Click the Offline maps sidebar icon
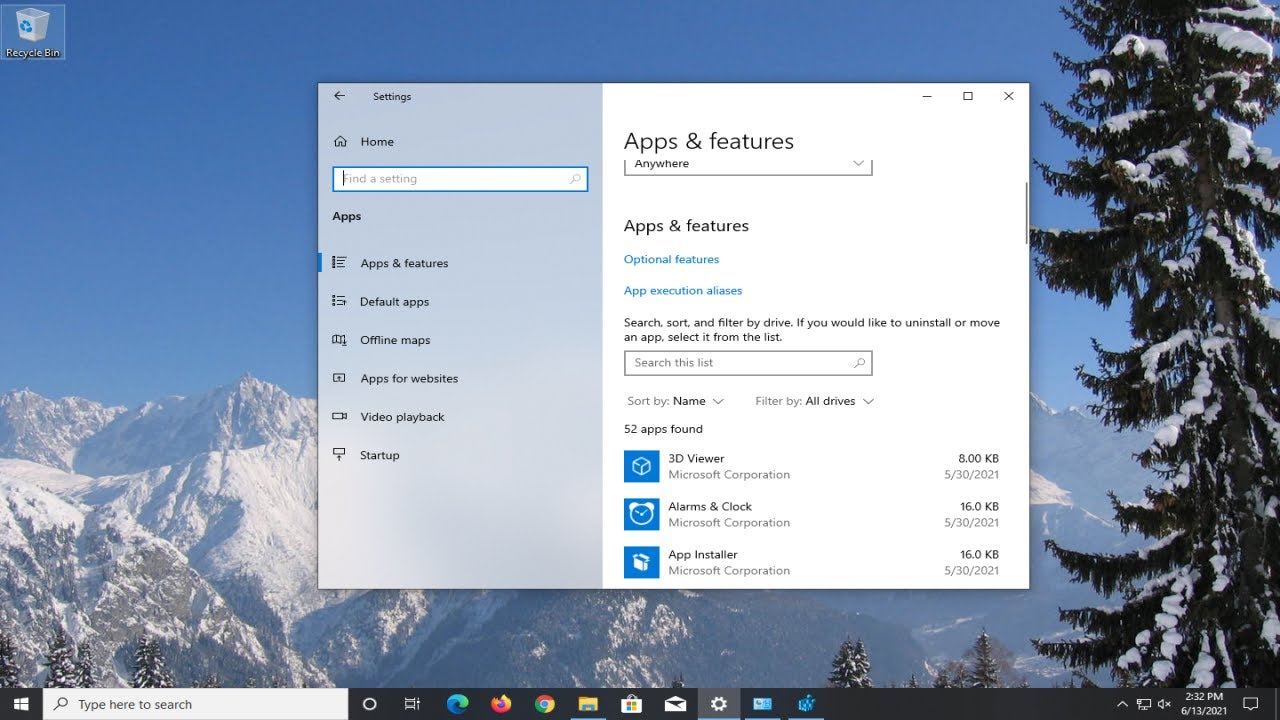1280x720 pixels. click(340, 340)
